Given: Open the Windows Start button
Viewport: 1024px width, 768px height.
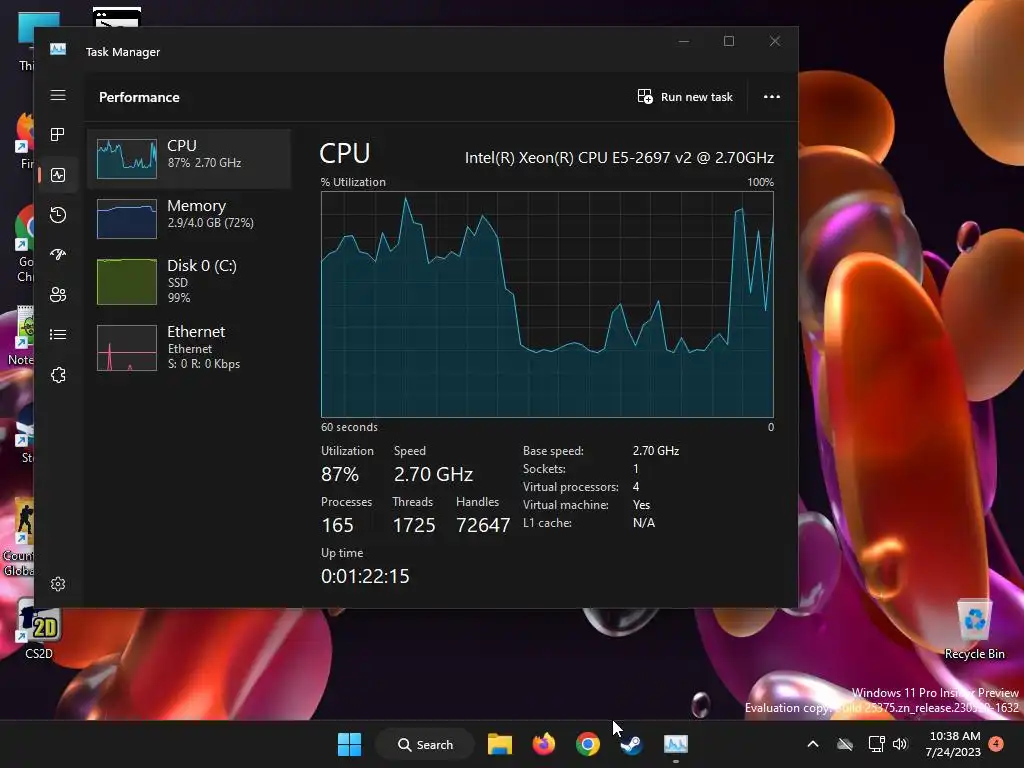Looking at the screenshot, I should pos(349,744).
